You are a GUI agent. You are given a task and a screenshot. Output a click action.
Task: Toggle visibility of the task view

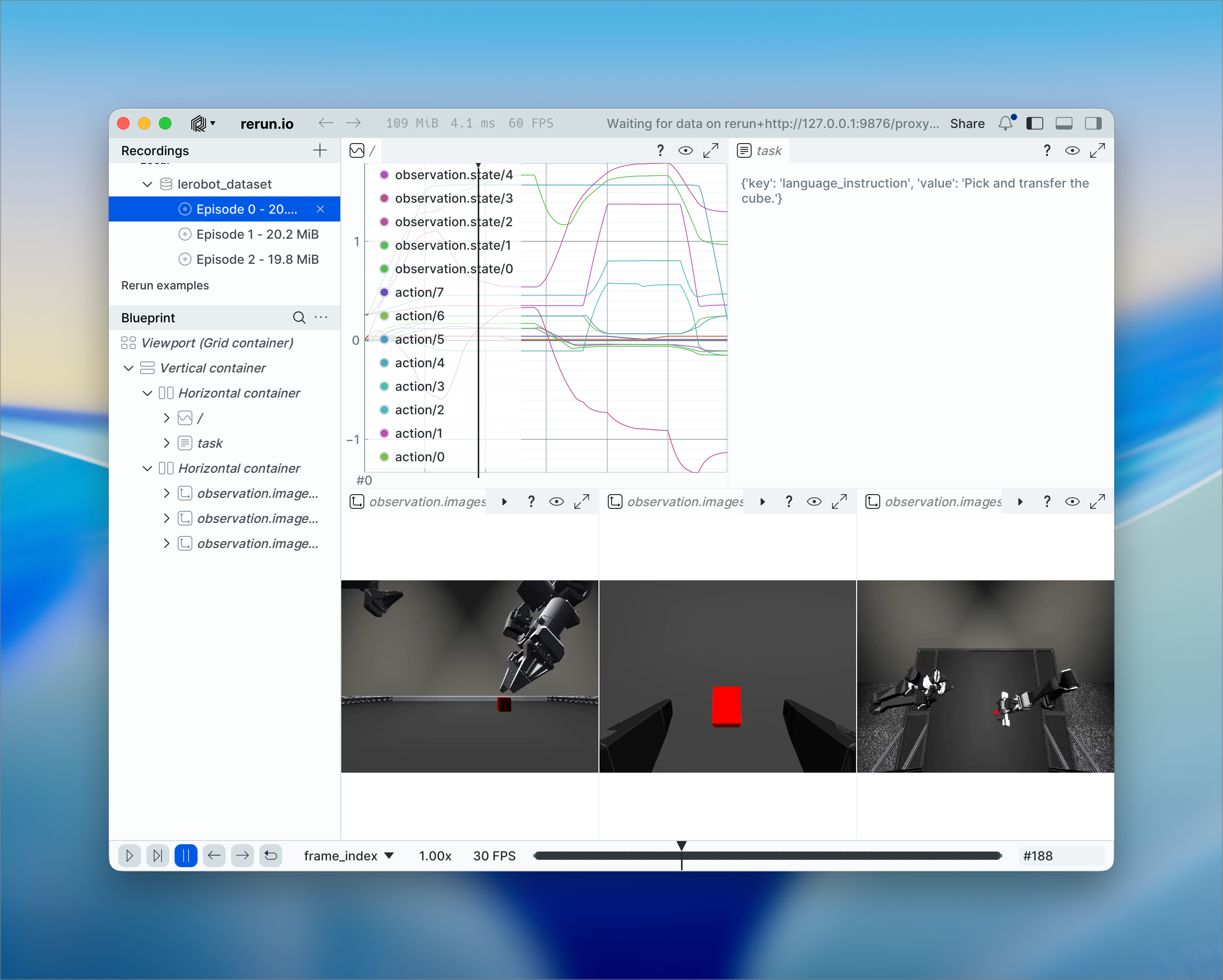(1071, 150)
